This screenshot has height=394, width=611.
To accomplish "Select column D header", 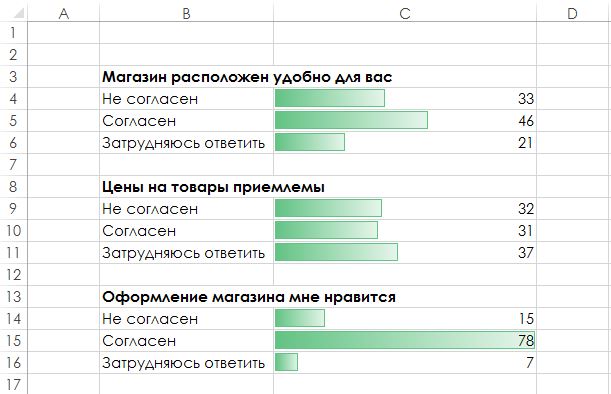I will click(x=573, y=12).
